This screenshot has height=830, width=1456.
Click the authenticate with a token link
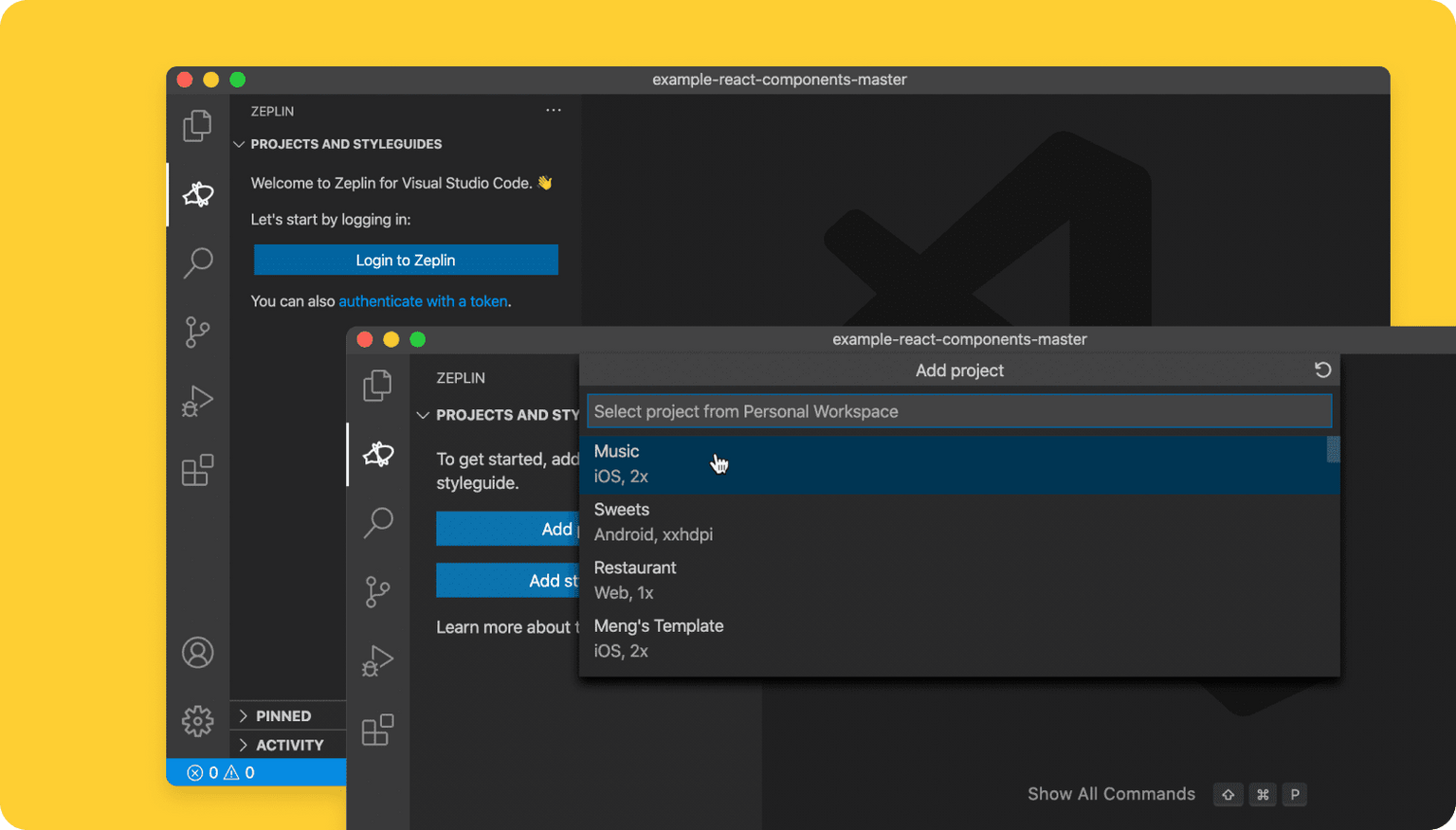[423, 300]
